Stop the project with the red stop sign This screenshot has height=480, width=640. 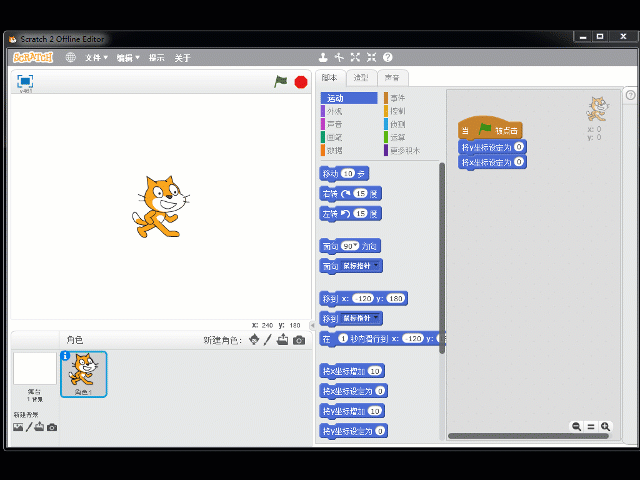coord(301,82)
